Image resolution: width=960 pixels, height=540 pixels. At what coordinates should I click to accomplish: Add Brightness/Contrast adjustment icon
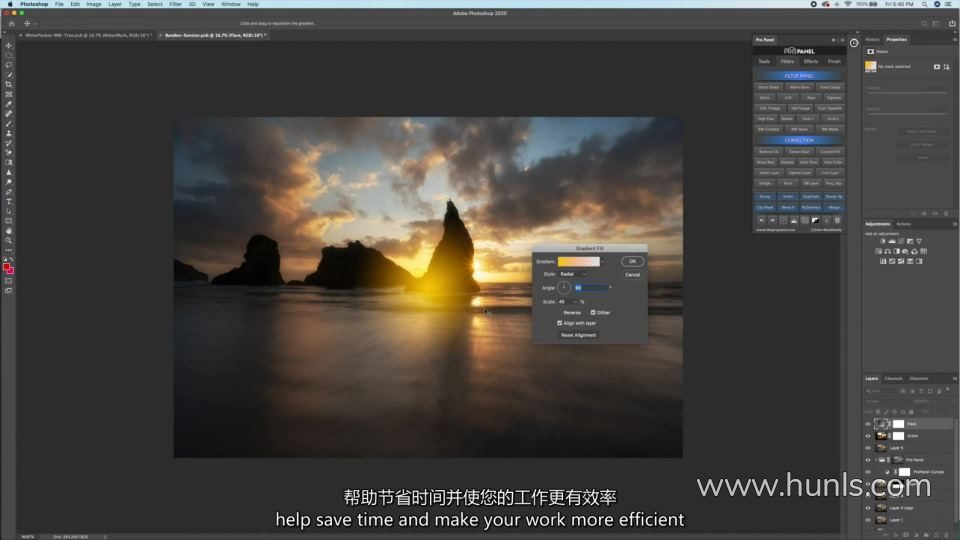[883, 241]
